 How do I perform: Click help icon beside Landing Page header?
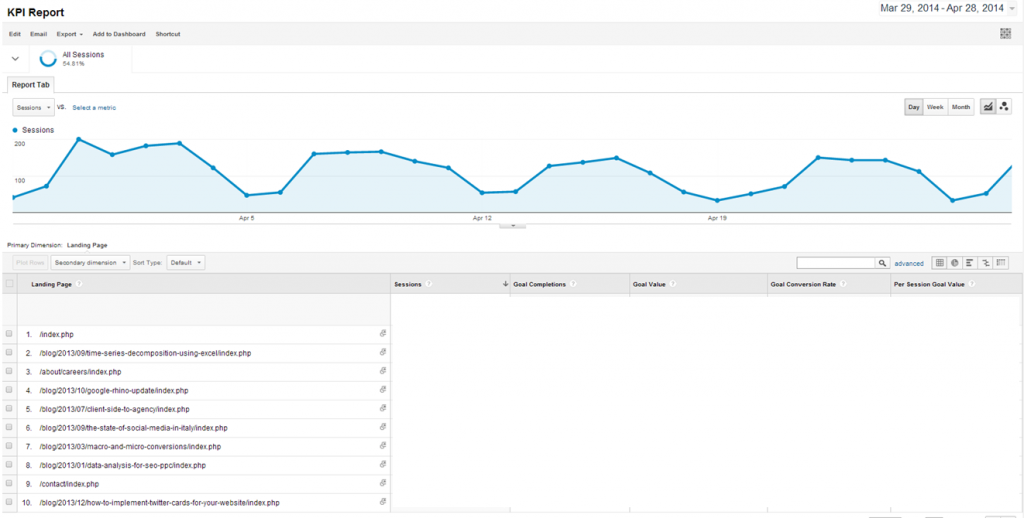point(79,284)
